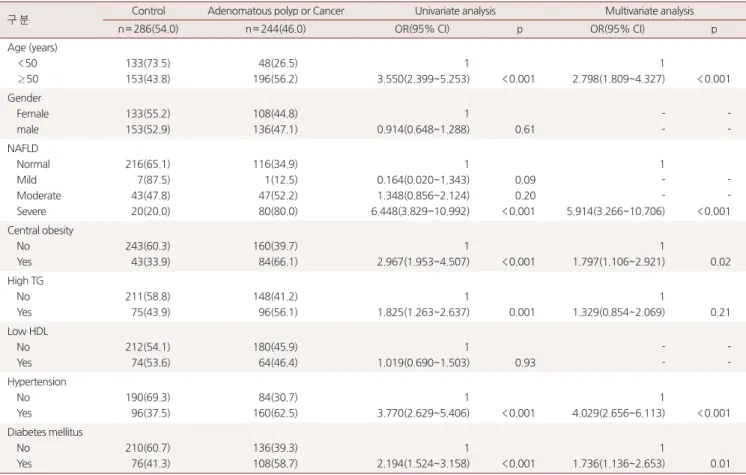This screenshot has height=475, width=746.
Task: Click the 'Mild' row label
Action: tap(27, 180)
